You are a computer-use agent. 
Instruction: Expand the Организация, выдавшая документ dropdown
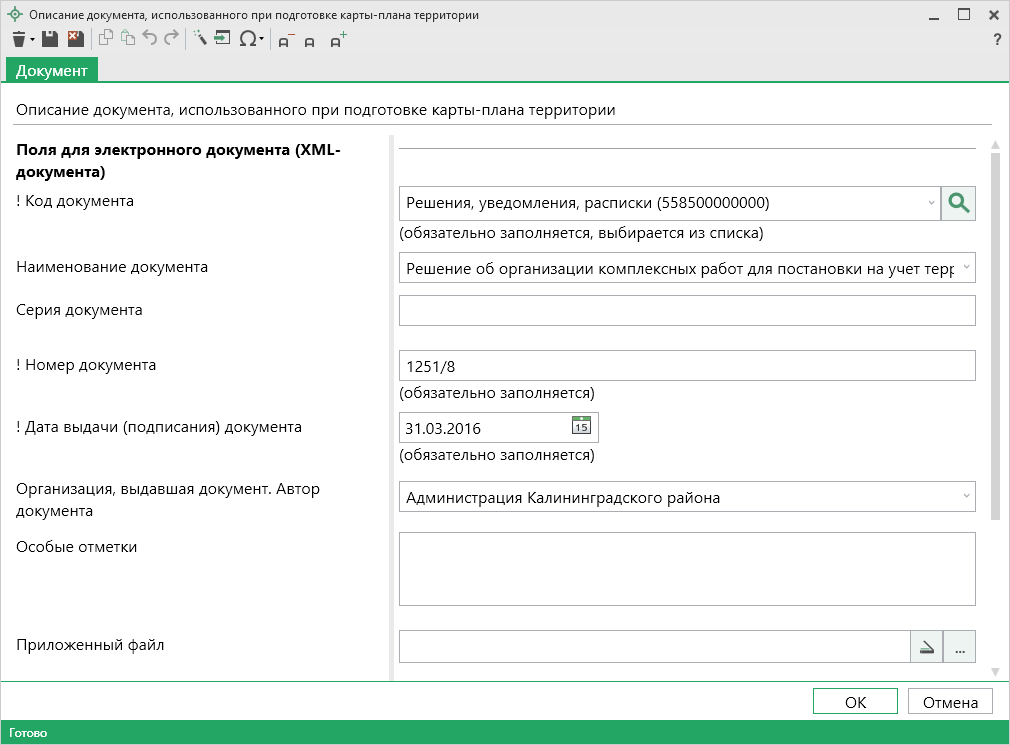point(966,496)
